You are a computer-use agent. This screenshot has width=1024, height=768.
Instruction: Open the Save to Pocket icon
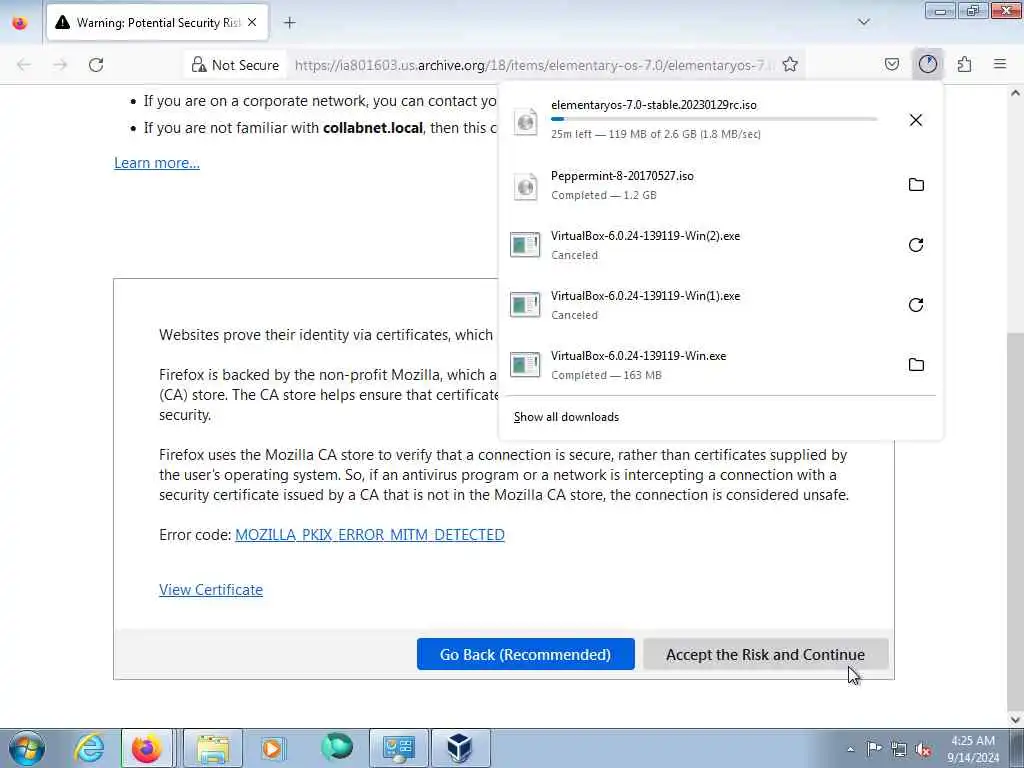[891, 64]
